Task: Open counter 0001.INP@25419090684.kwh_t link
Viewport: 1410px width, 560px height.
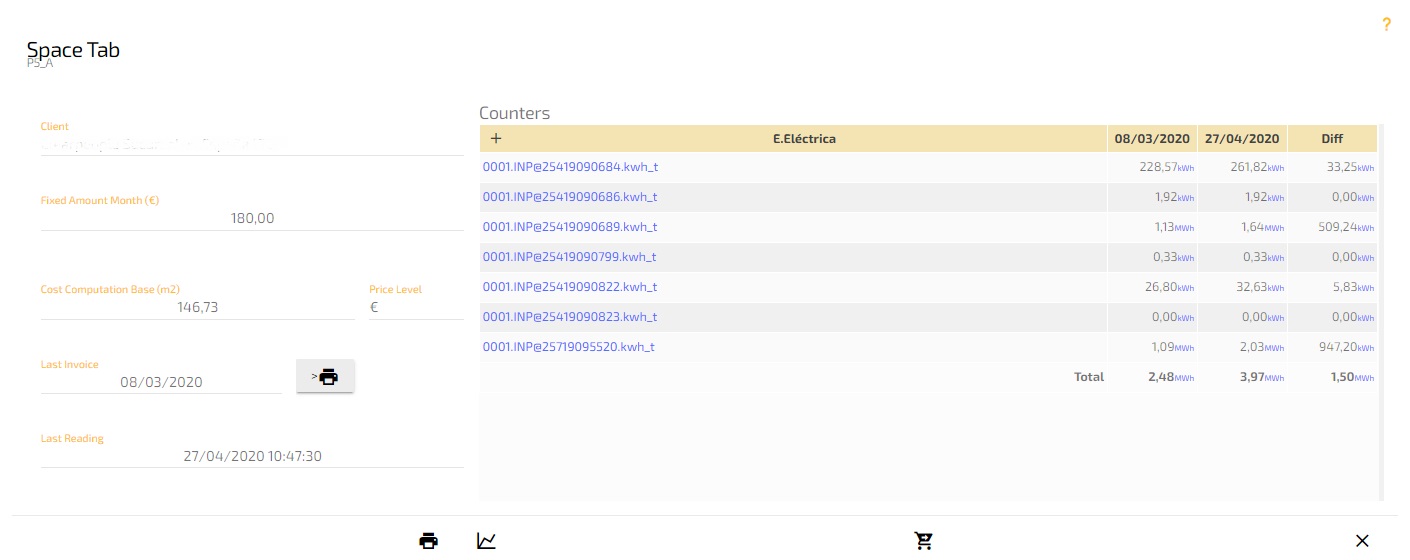Action: click(570, 167)
